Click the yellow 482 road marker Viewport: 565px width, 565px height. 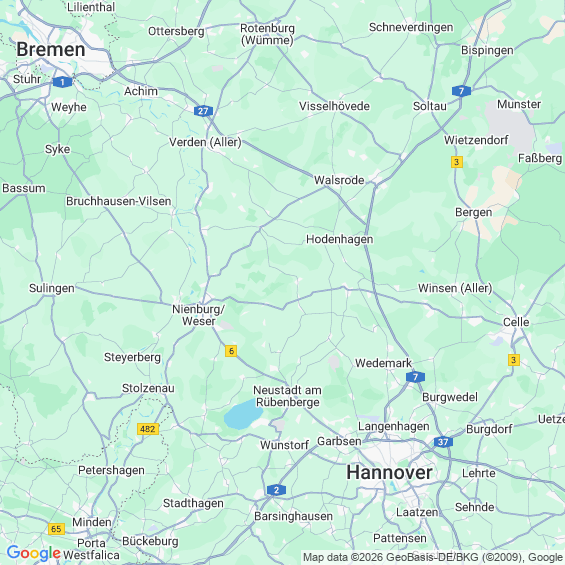(x=148, y=429)
